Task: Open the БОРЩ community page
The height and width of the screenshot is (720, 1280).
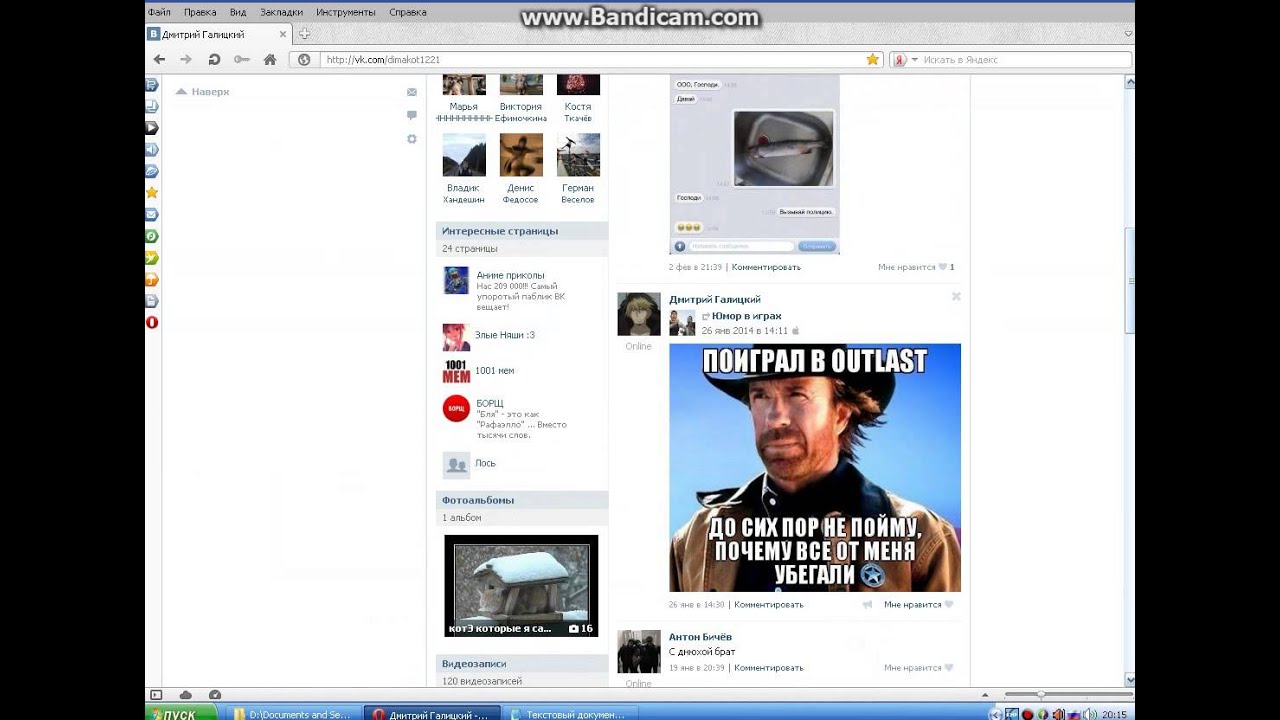Action: click(489, 403)
